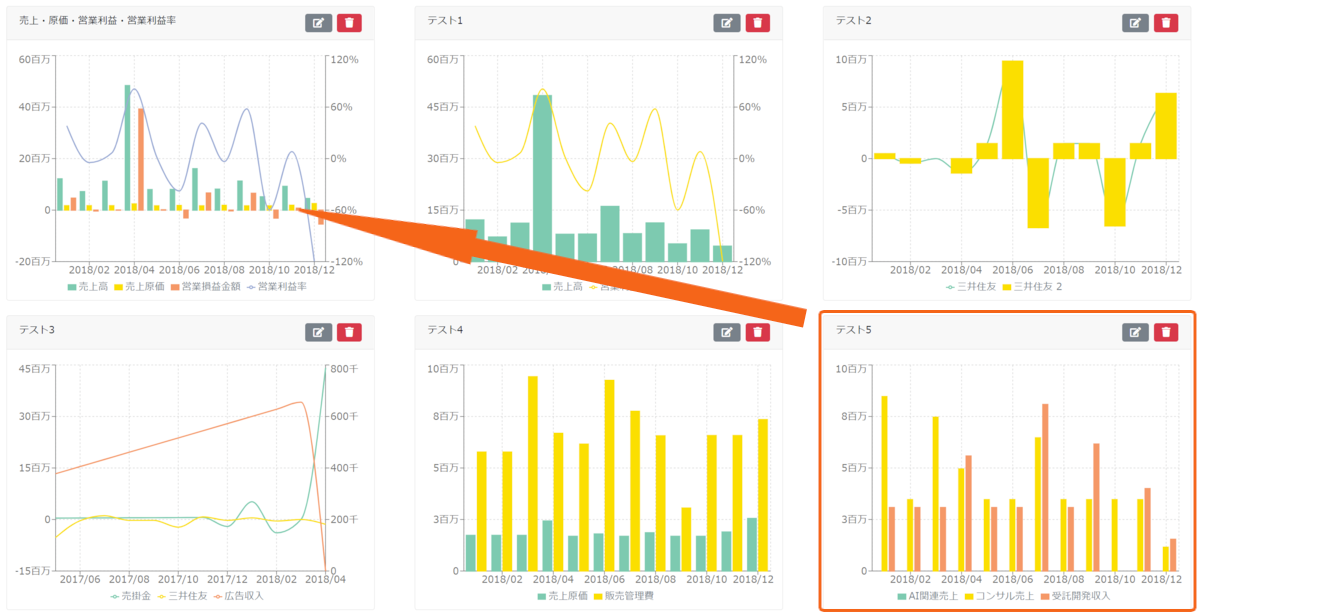Edit the テスト3 chart

pos(318,332)
